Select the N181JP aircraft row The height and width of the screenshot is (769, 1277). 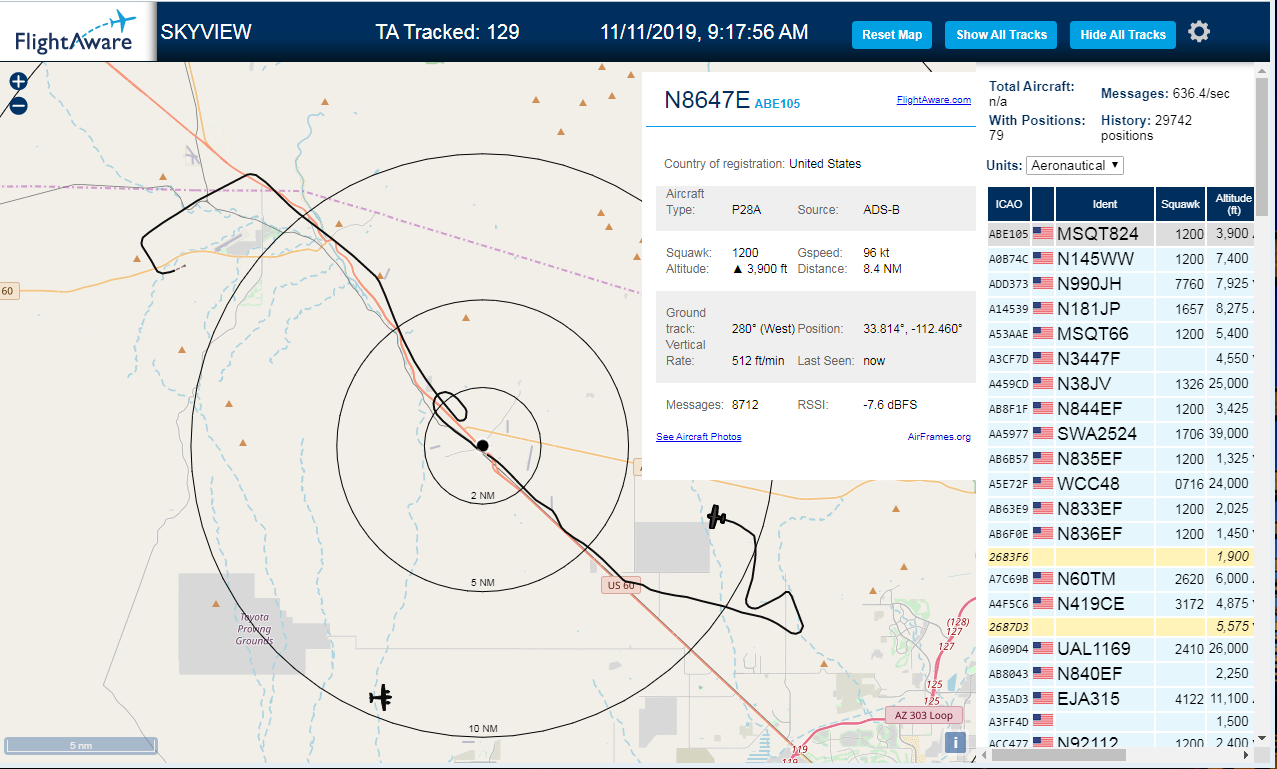click(1120, 309)
